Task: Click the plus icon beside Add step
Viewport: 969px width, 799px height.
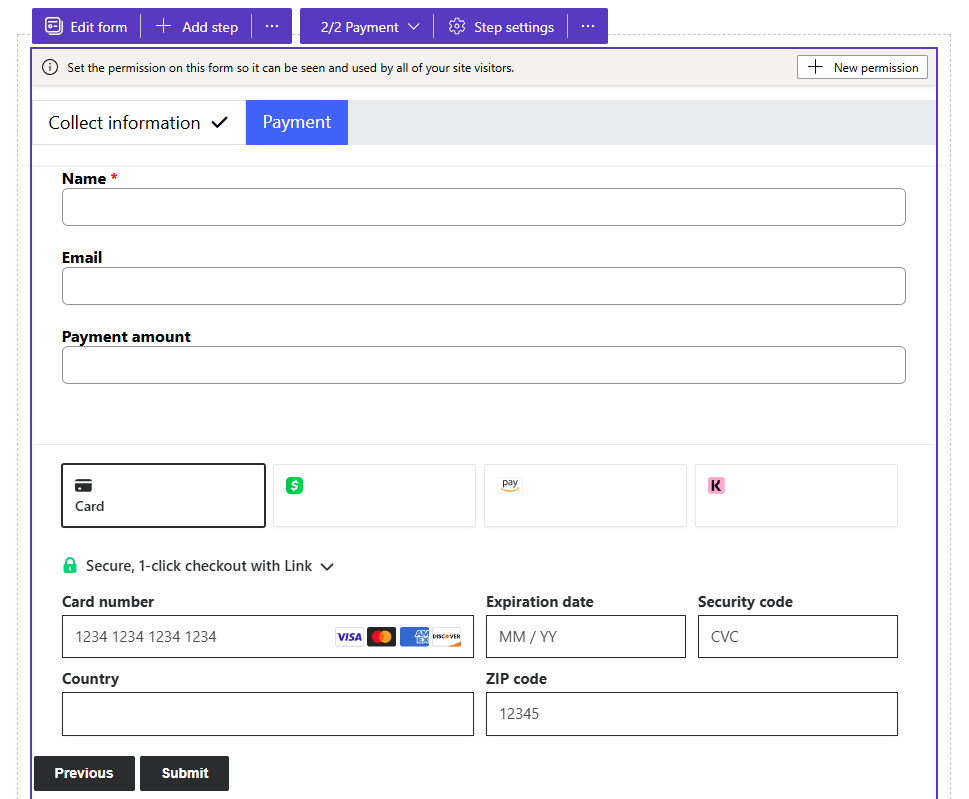Action: tap(163, 26)
